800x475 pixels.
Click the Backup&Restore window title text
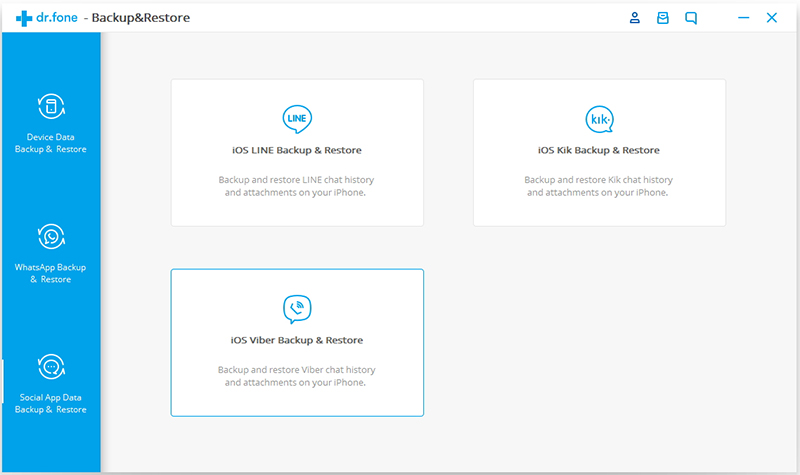(141, 18)
